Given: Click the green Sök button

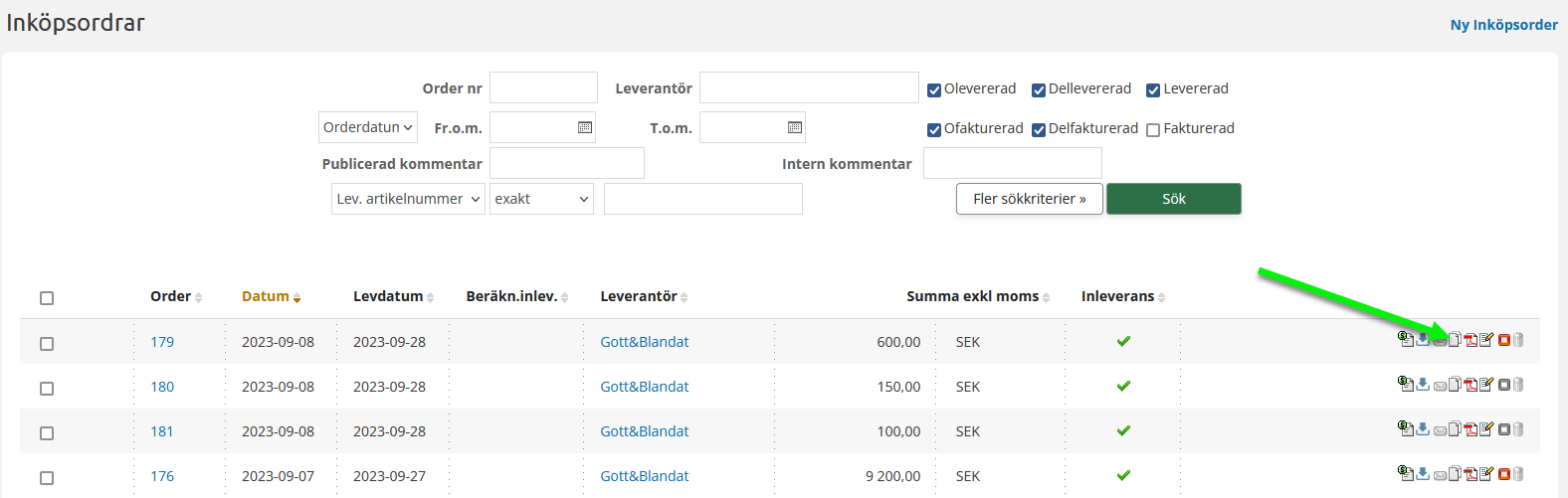Looking at the screenshot, I should pyautogui.click(x=1173, y=199).
